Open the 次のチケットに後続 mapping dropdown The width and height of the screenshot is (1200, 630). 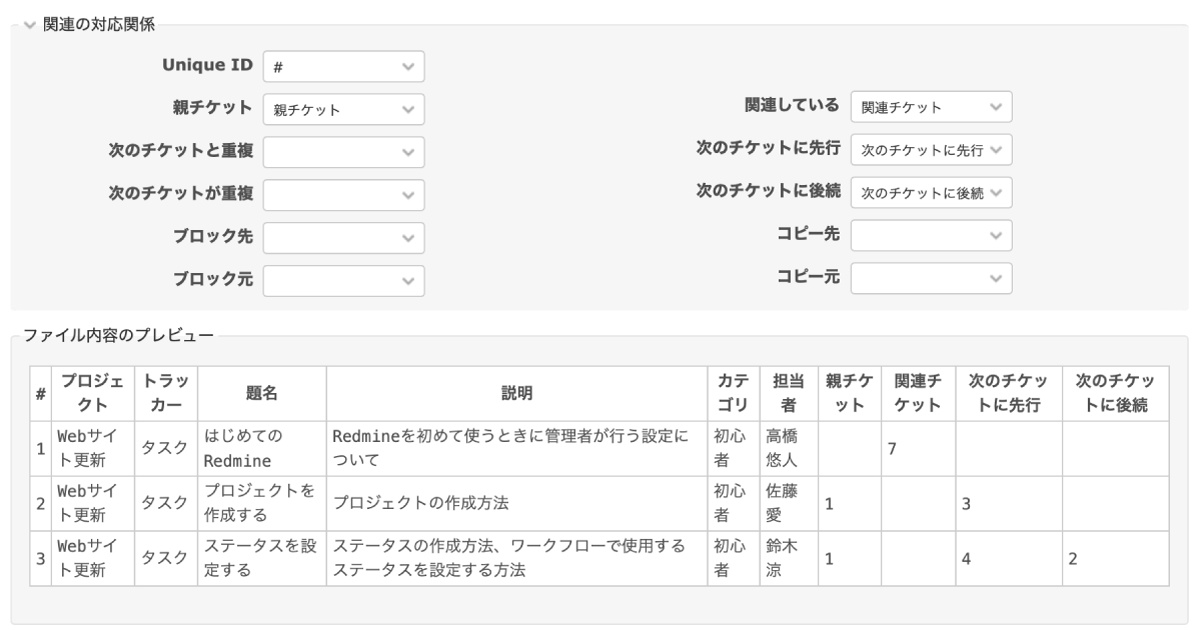pyautogui.click(x=931, y=192)
